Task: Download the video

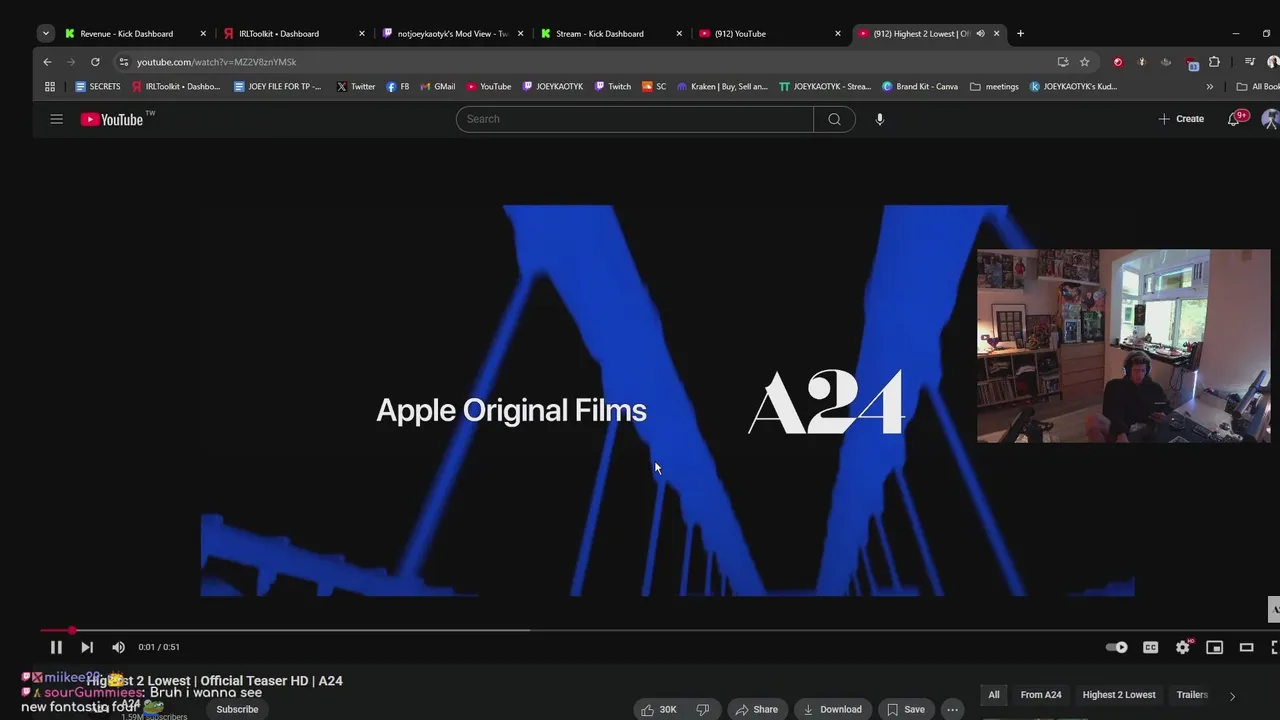Action: coord(832,709)
